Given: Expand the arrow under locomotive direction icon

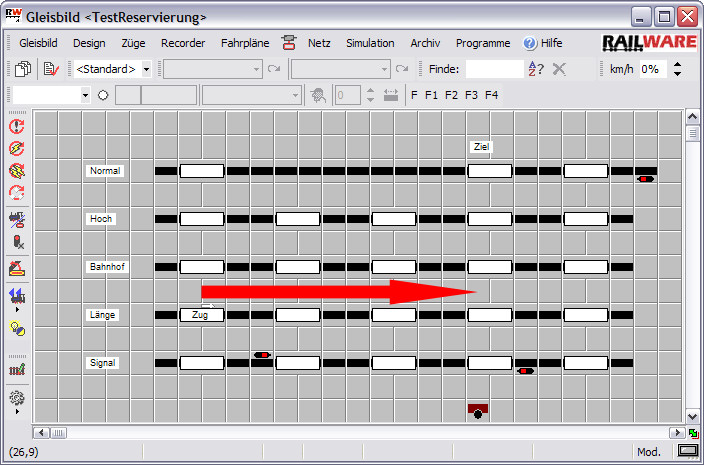Looking at the screenshot, I should point(18,310).
